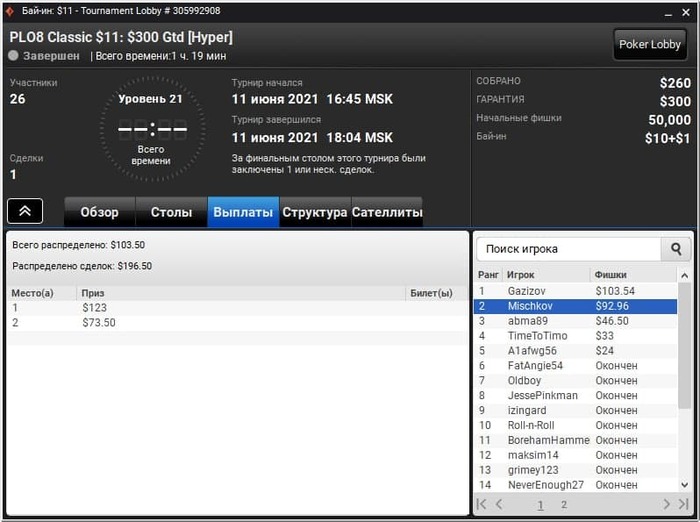Collapse header with double chevron button
This screenshot has height=522, width=700.
25,211
